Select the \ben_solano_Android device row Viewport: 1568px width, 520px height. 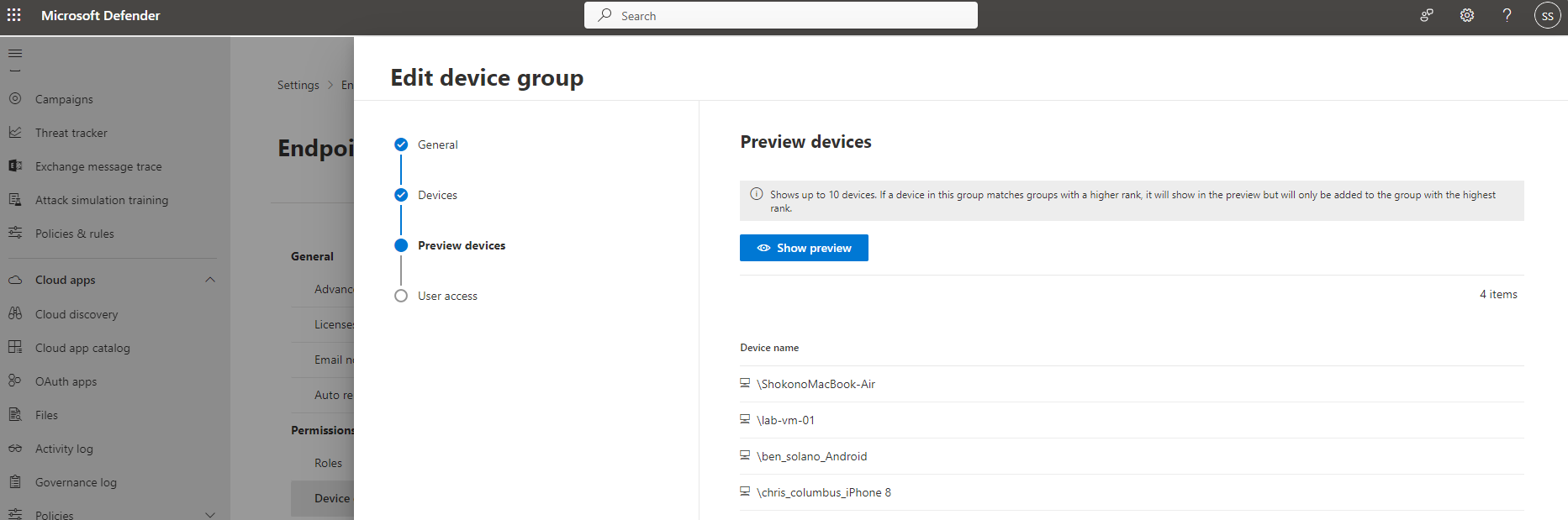coord(1132,456)
